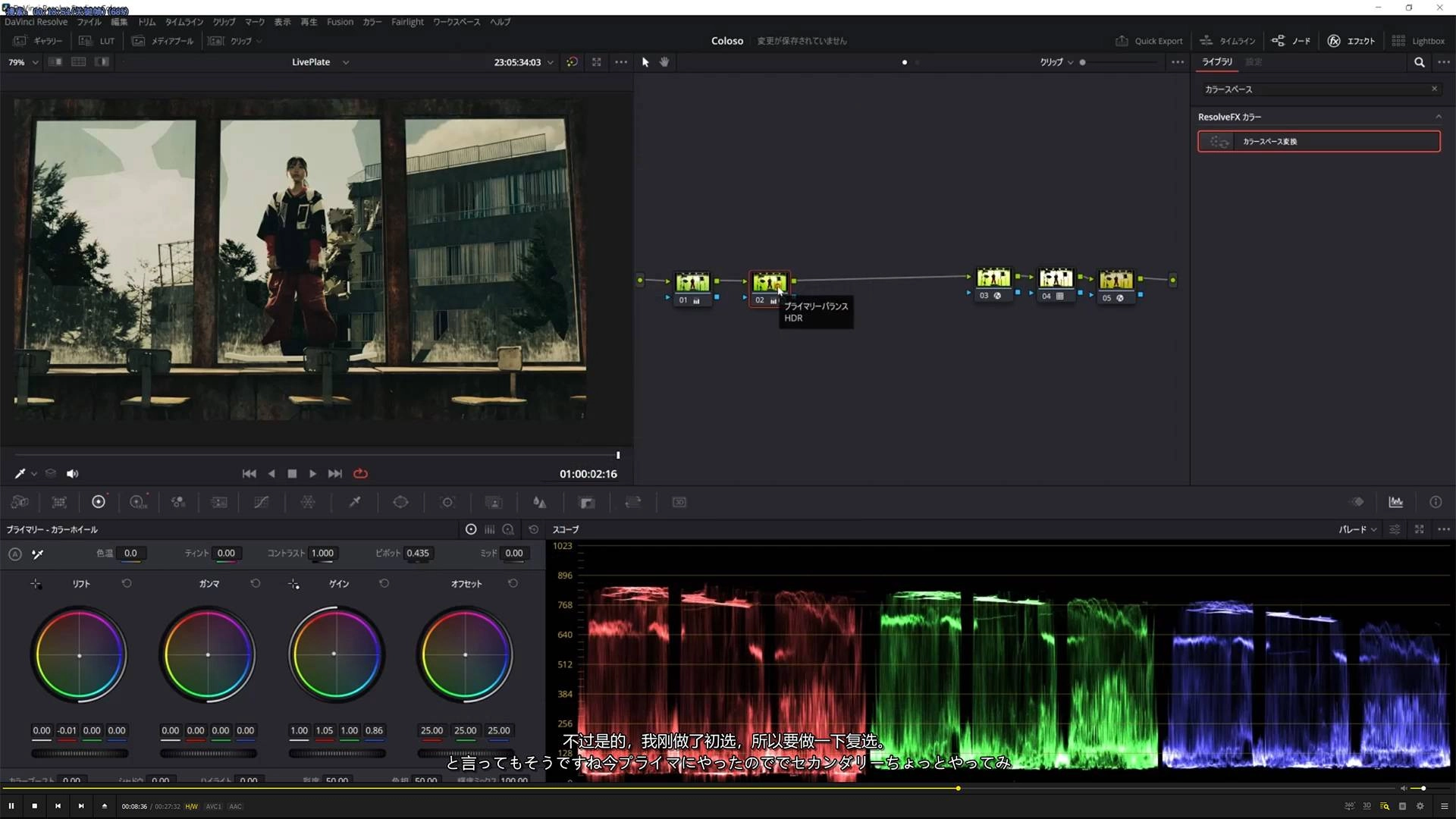The width and height of the screenshot is (1456, 819).
Task: Open the Fusion menu
Action: [340, 22]
